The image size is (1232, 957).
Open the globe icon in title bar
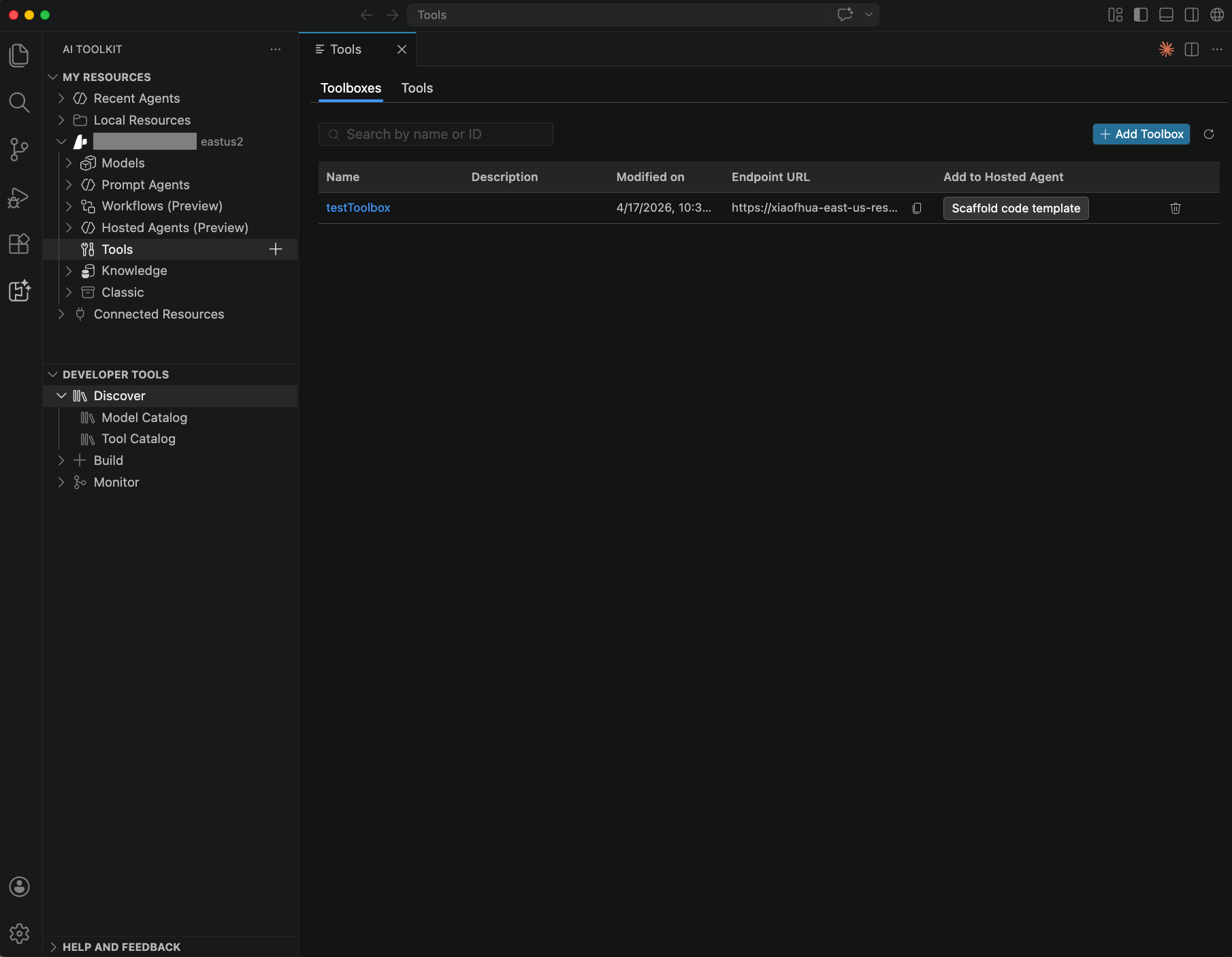[1217, 15]
